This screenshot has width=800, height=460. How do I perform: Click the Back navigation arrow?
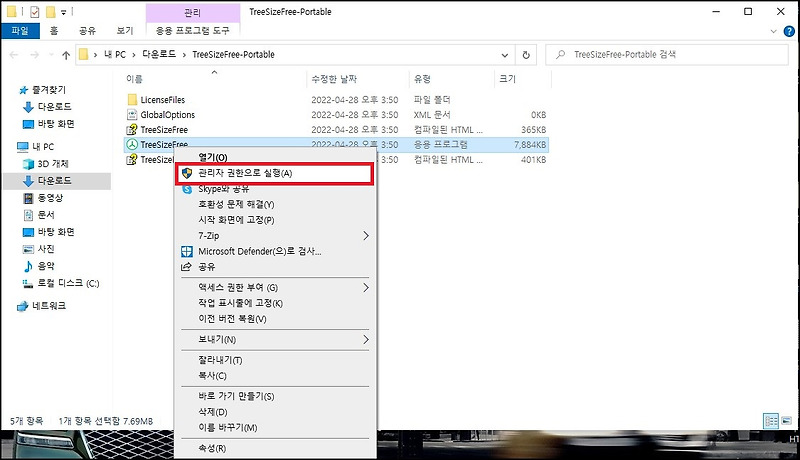coord(14,55)
